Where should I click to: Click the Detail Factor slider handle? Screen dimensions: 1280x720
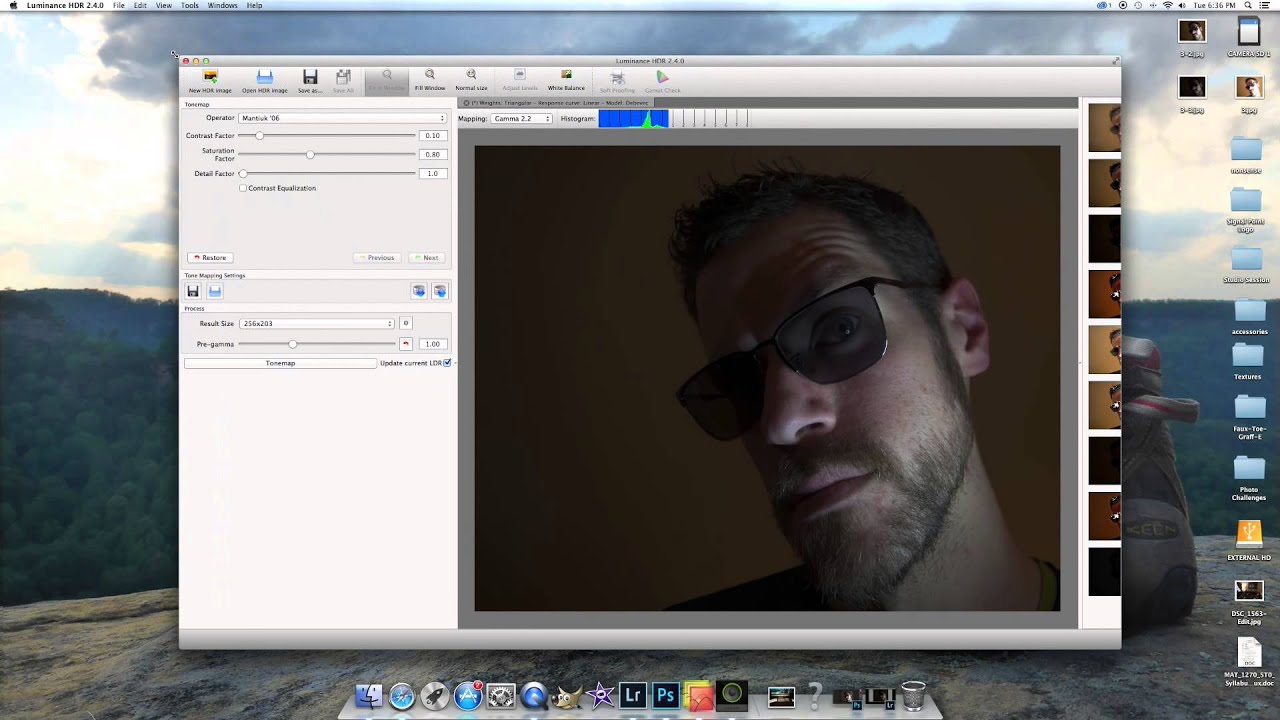point(242,173)
